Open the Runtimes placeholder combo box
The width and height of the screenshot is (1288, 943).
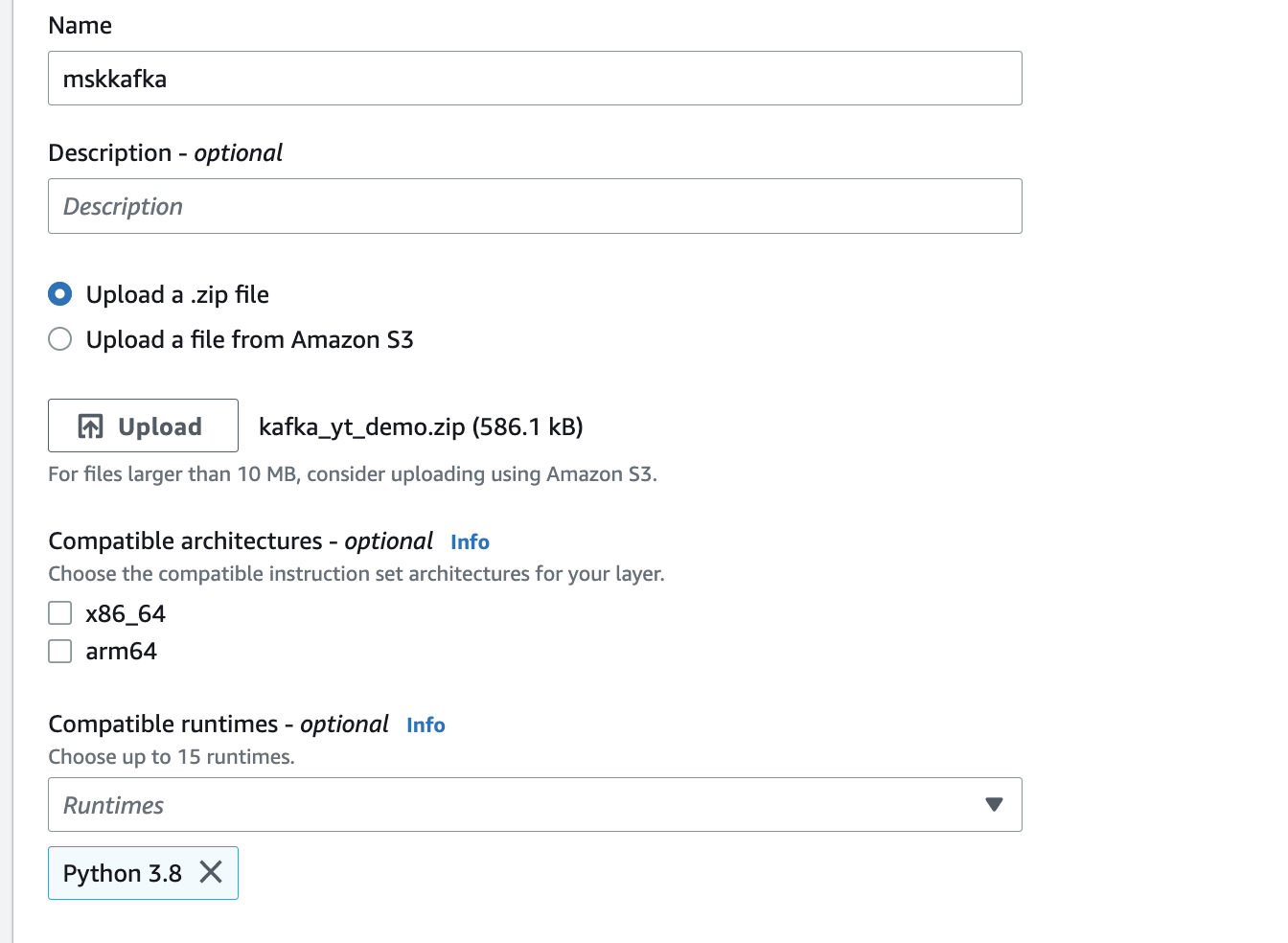[517, 804]
